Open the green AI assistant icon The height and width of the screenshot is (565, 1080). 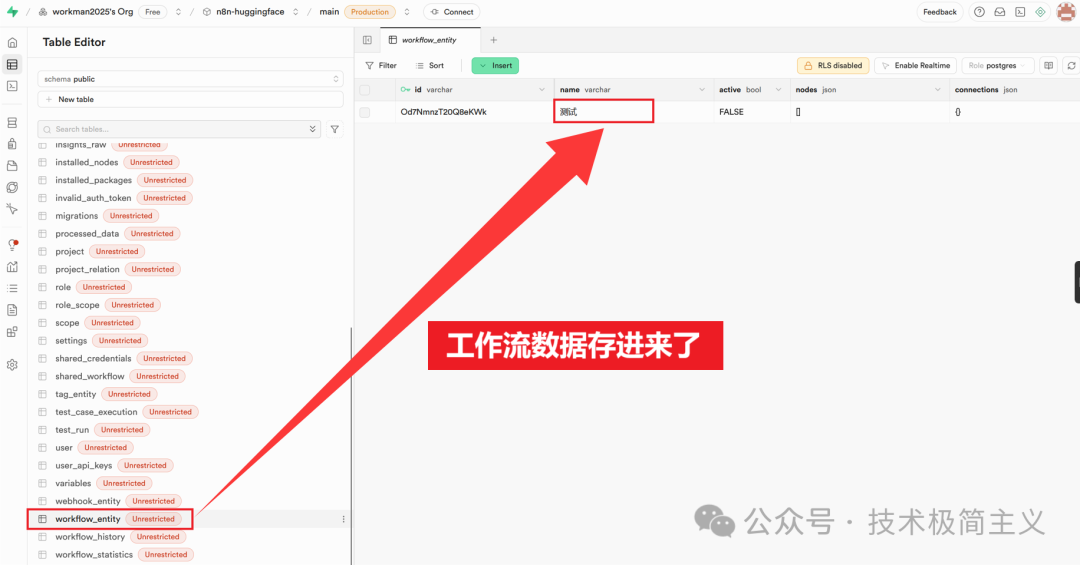(1040, 12)
